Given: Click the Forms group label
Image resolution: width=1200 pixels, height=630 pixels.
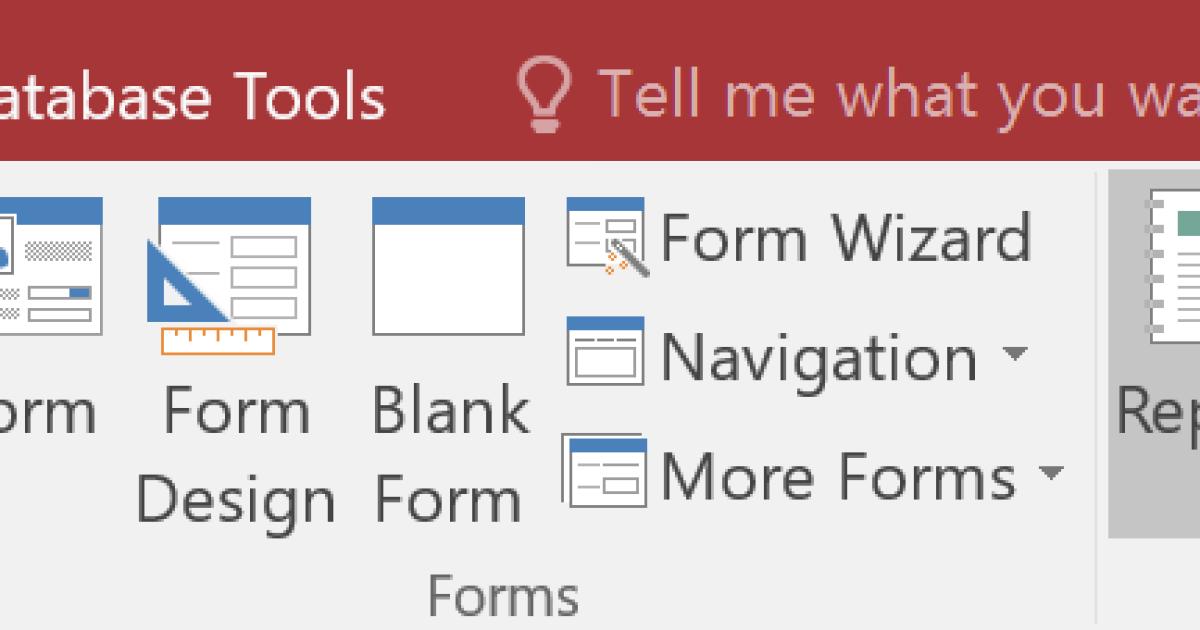Looking at the screenshot, I should coord(503,596).
